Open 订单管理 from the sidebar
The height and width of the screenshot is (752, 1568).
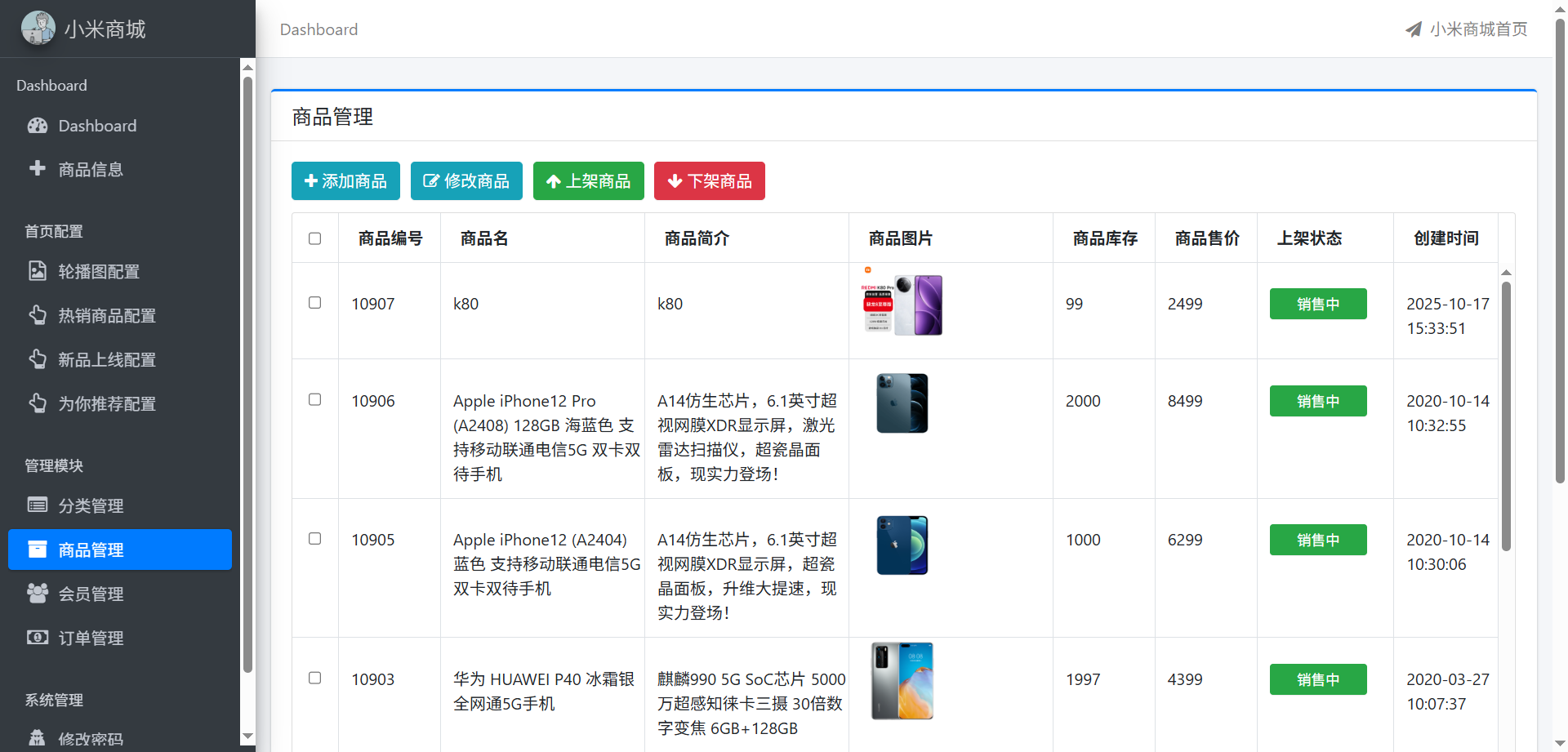pos(120,638)
